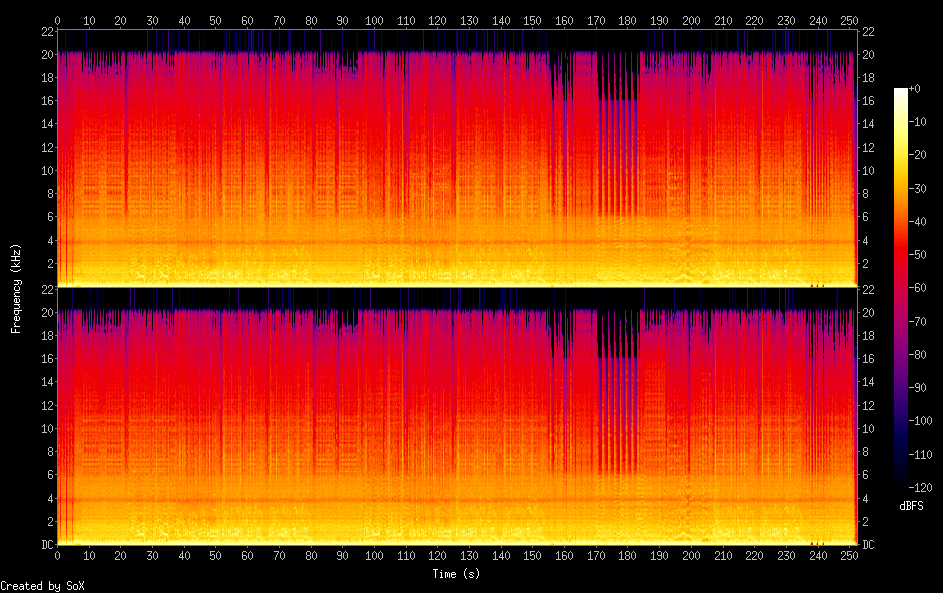
Task: Click the 10 label on upper-right frequency axis
Action: (x=869, y=170)
